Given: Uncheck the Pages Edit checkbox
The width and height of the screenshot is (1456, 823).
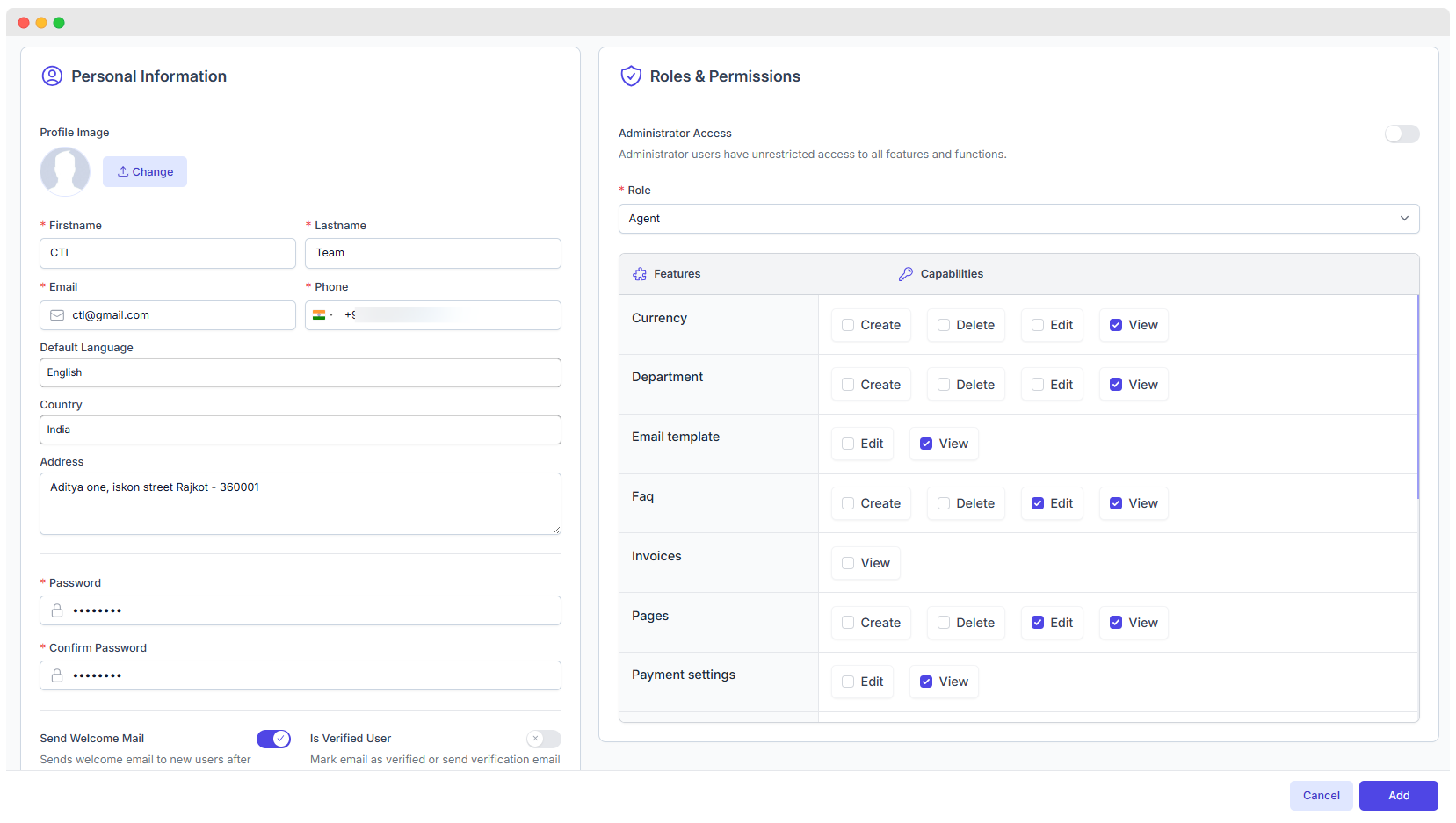Looking at the screenshot, I should [1038, 623].
